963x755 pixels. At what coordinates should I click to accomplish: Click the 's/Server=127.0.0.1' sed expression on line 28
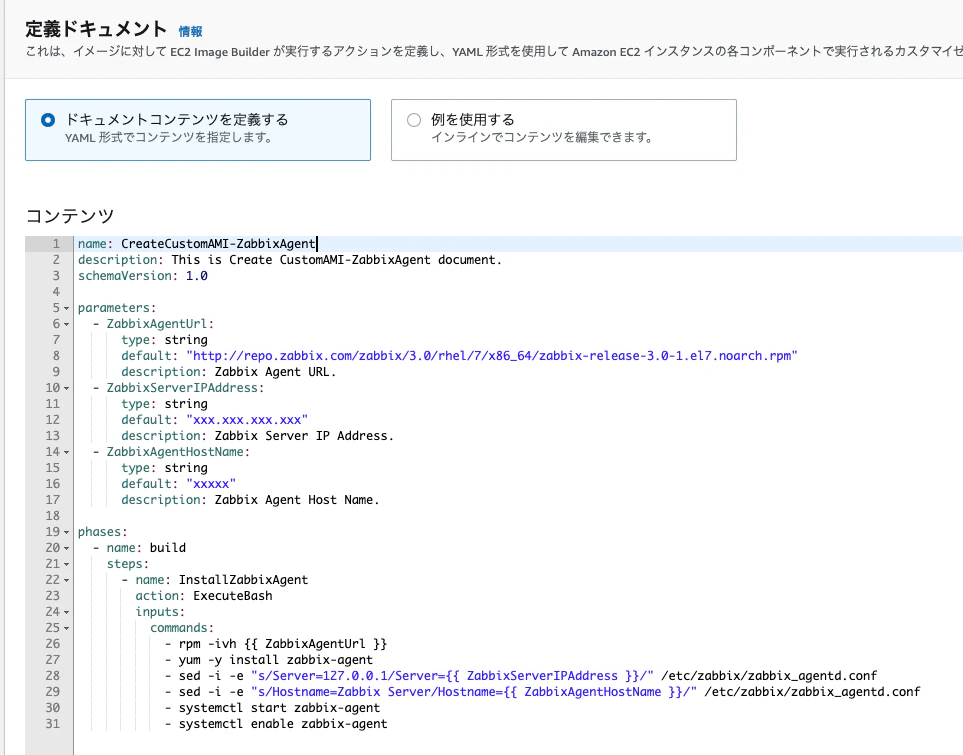pyautogui.click(x=452, y=675)
